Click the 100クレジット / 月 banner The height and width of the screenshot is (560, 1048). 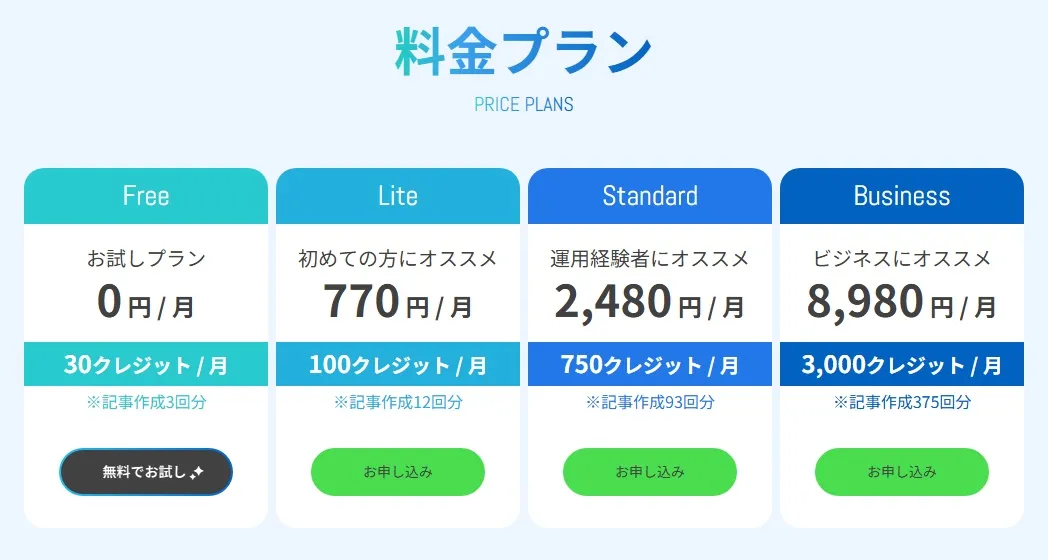pos(398,364)
